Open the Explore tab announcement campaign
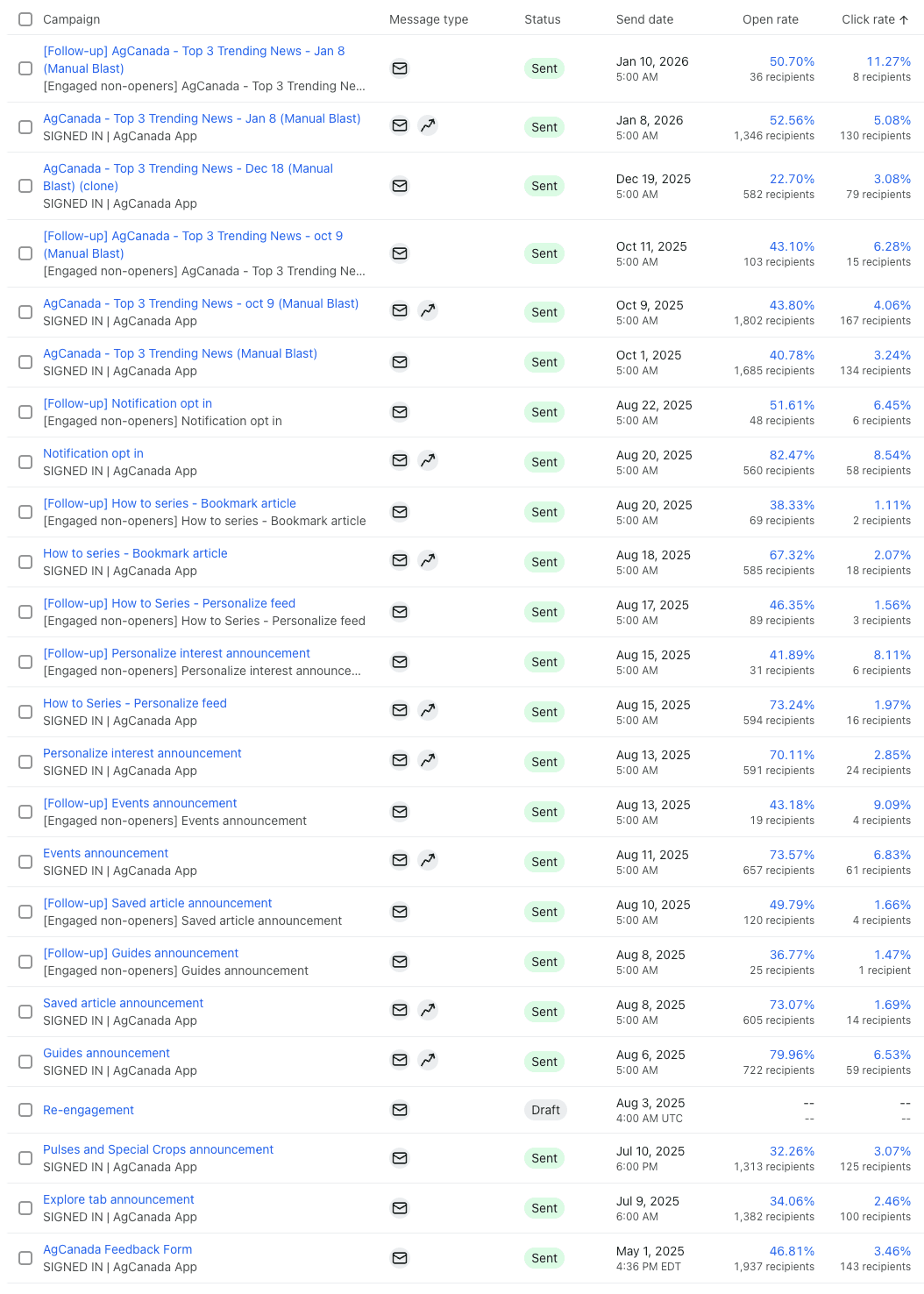Screen dimensions: 924x1294 coord(118,1199)
